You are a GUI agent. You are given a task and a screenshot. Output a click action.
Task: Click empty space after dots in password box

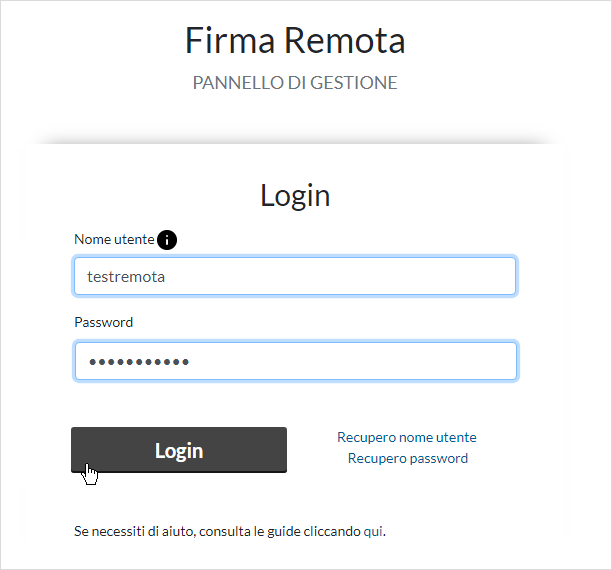click(351, 362)
